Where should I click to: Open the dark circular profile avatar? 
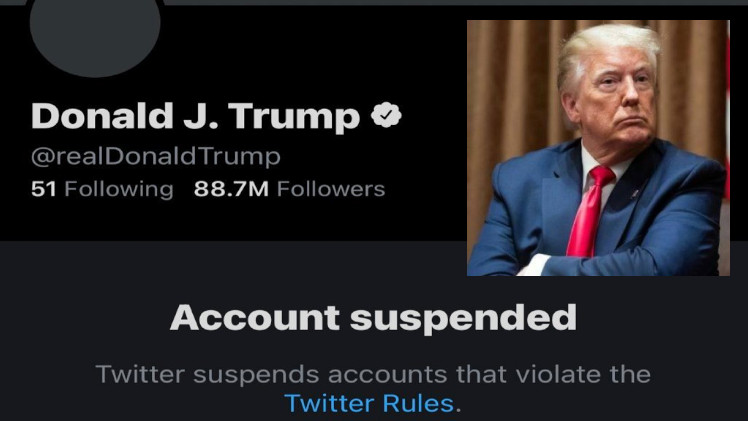click(95, 30)
